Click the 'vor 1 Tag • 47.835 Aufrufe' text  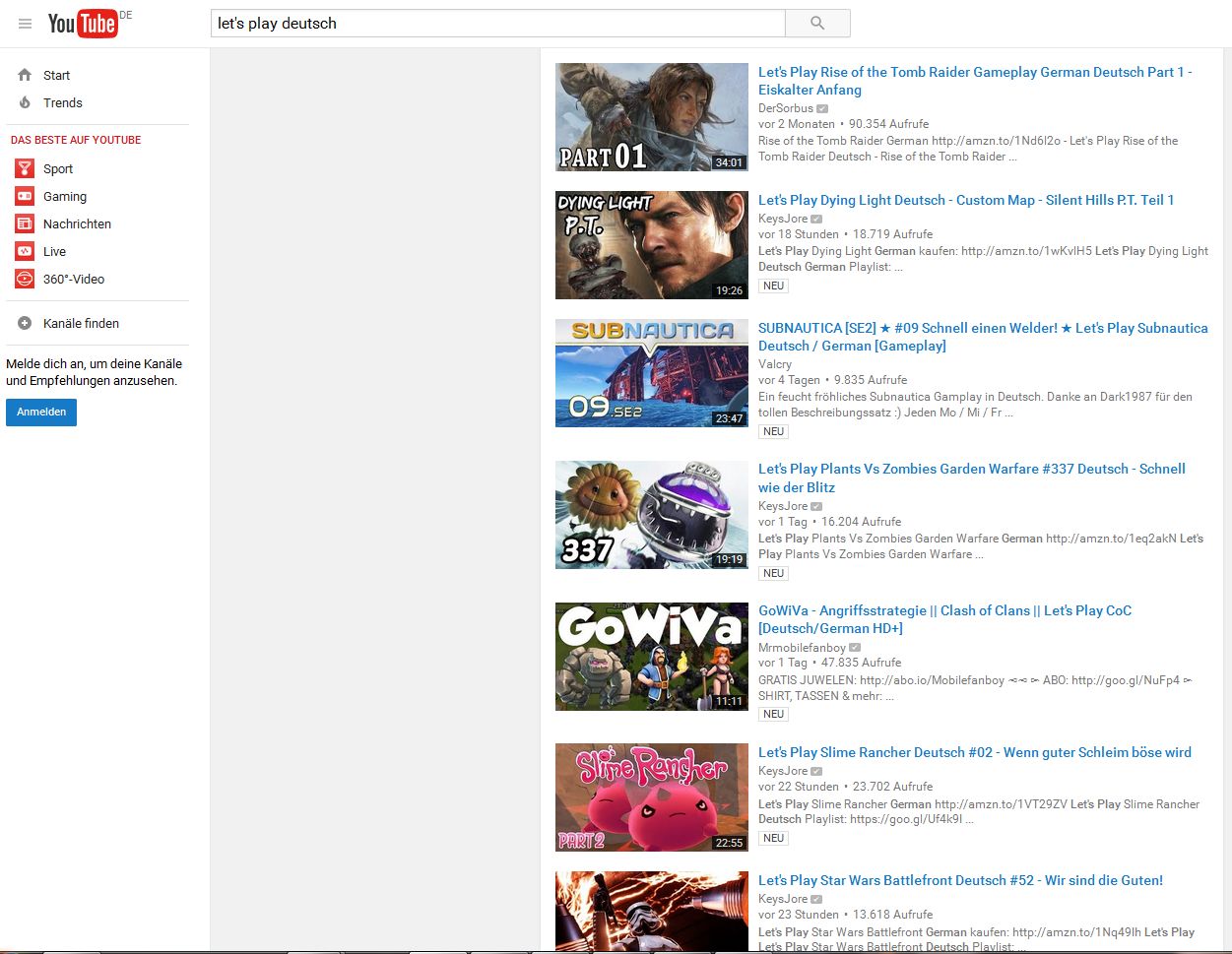click(829, 663)
